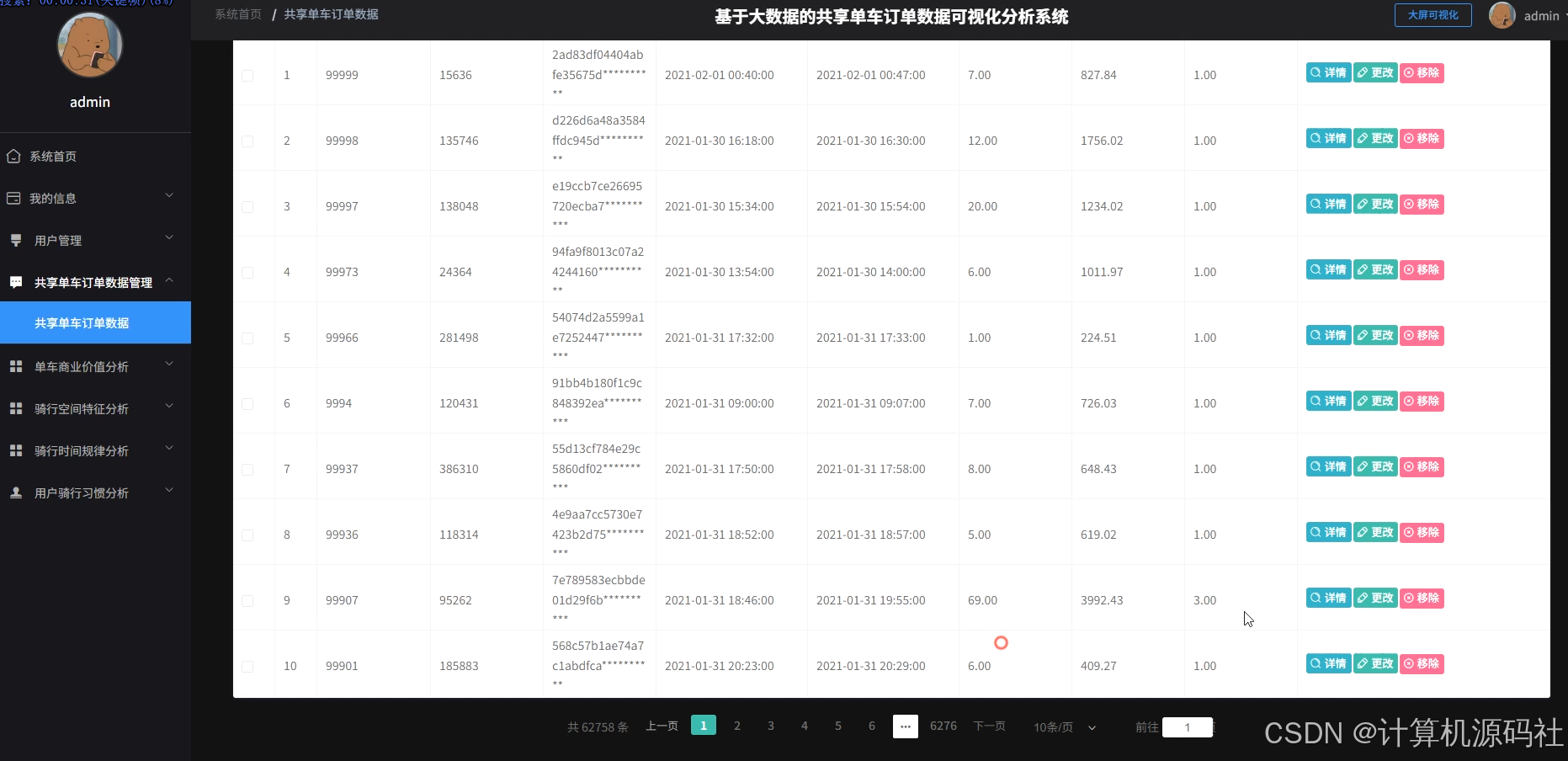Open 详情 for order 99937
The width and height of the screenshot is (1568, 761).
point(1329,467)
